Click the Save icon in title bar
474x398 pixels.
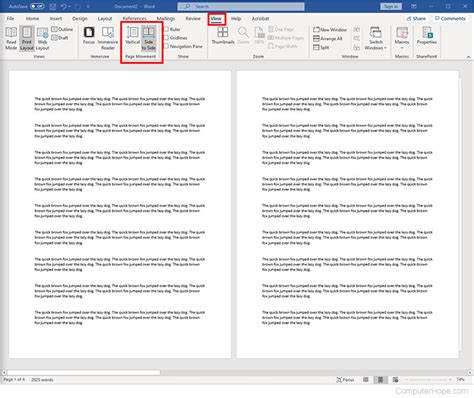[x=53, y=6]
